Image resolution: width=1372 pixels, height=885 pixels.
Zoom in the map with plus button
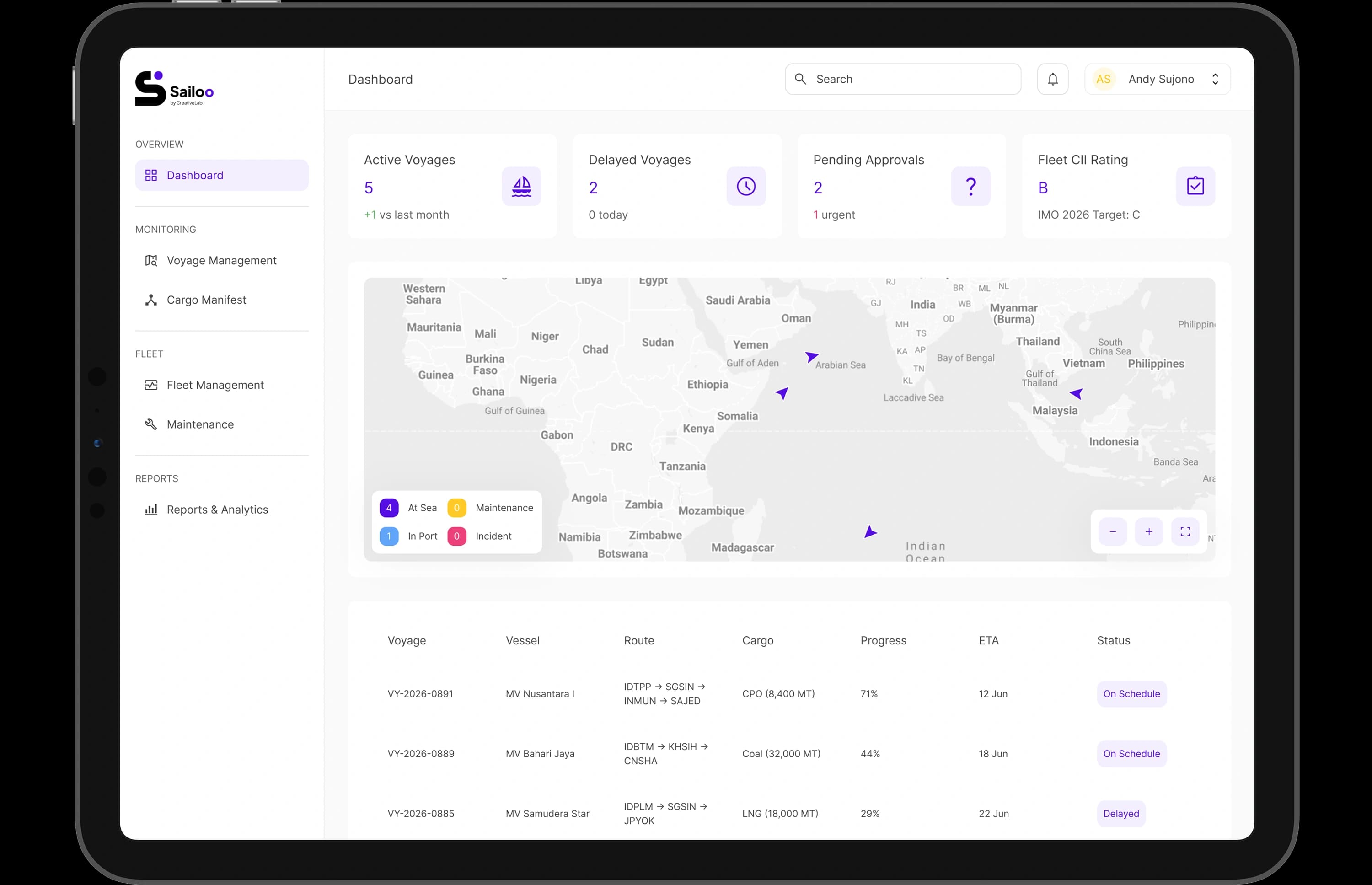click(1148, 531)
